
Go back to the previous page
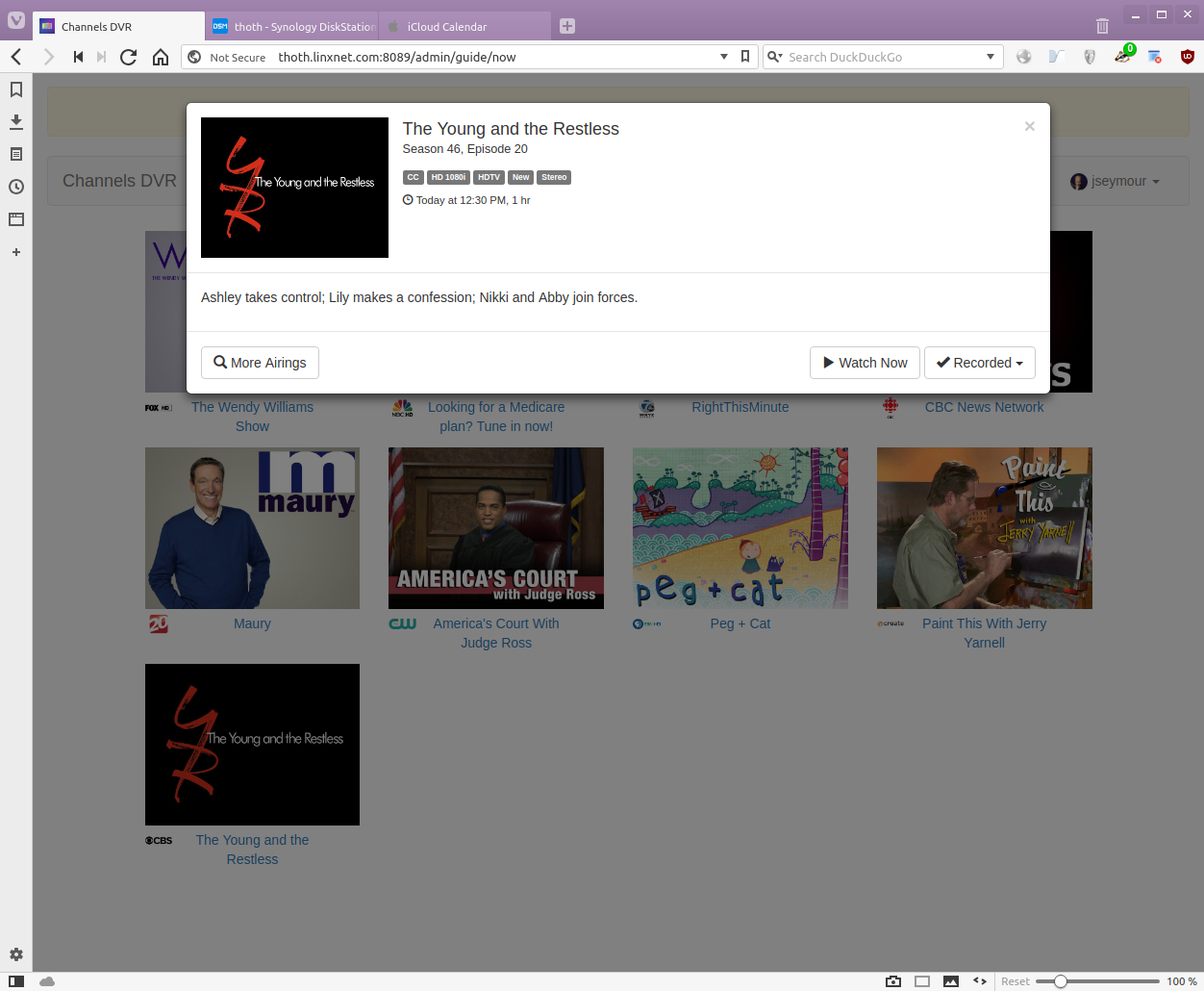[x=16, y=57]
